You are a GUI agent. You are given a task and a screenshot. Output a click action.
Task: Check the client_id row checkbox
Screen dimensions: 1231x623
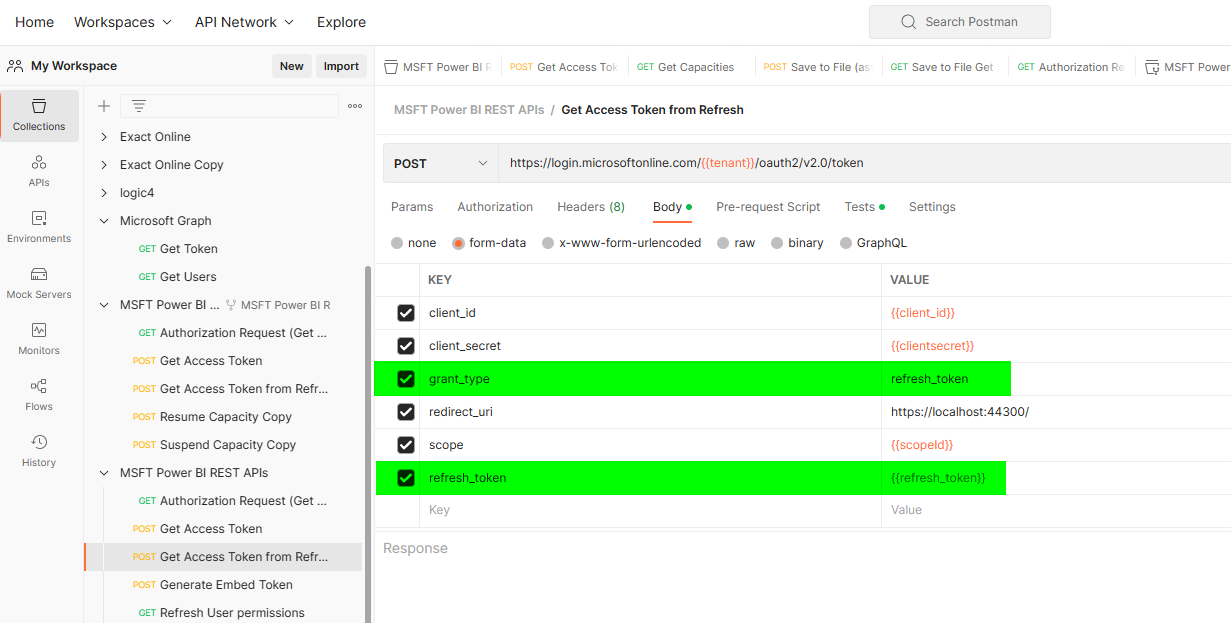point(406,313)
